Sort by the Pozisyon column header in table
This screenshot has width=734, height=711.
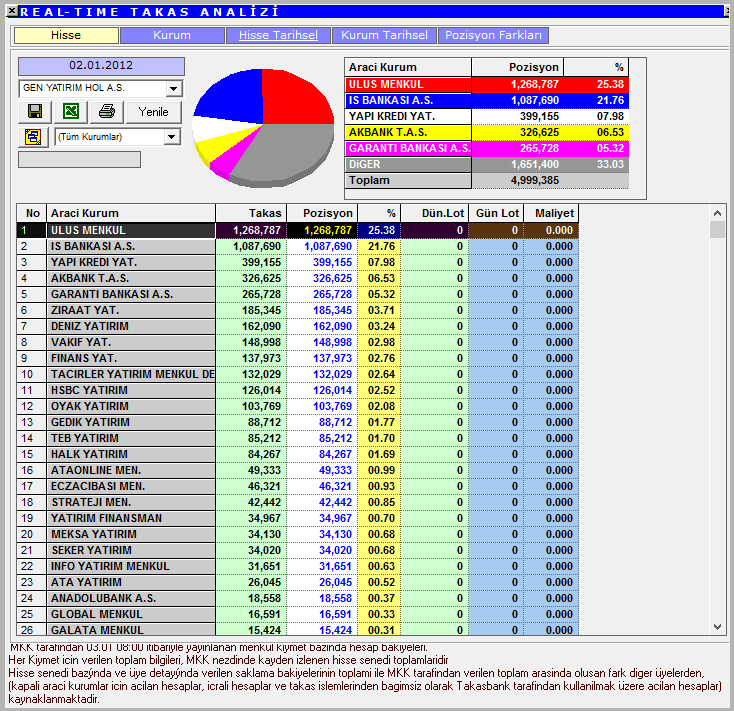pyautogui.click(x=323, y=213)
